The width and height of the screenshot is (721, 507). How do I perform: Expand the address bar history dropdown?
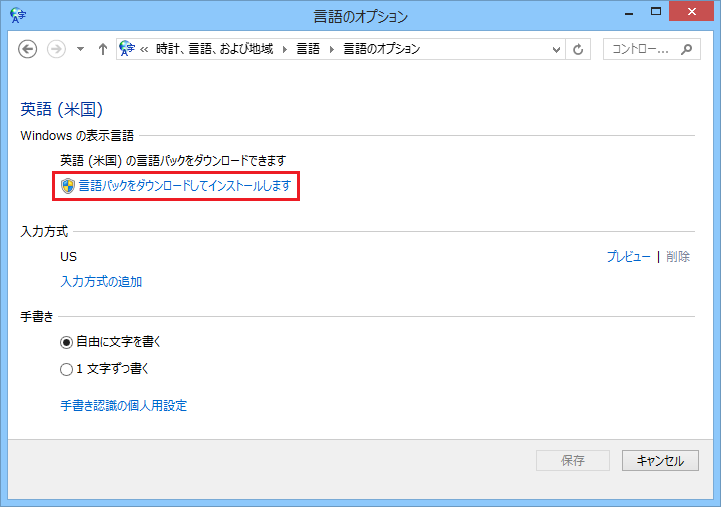[x=558, y=49]
